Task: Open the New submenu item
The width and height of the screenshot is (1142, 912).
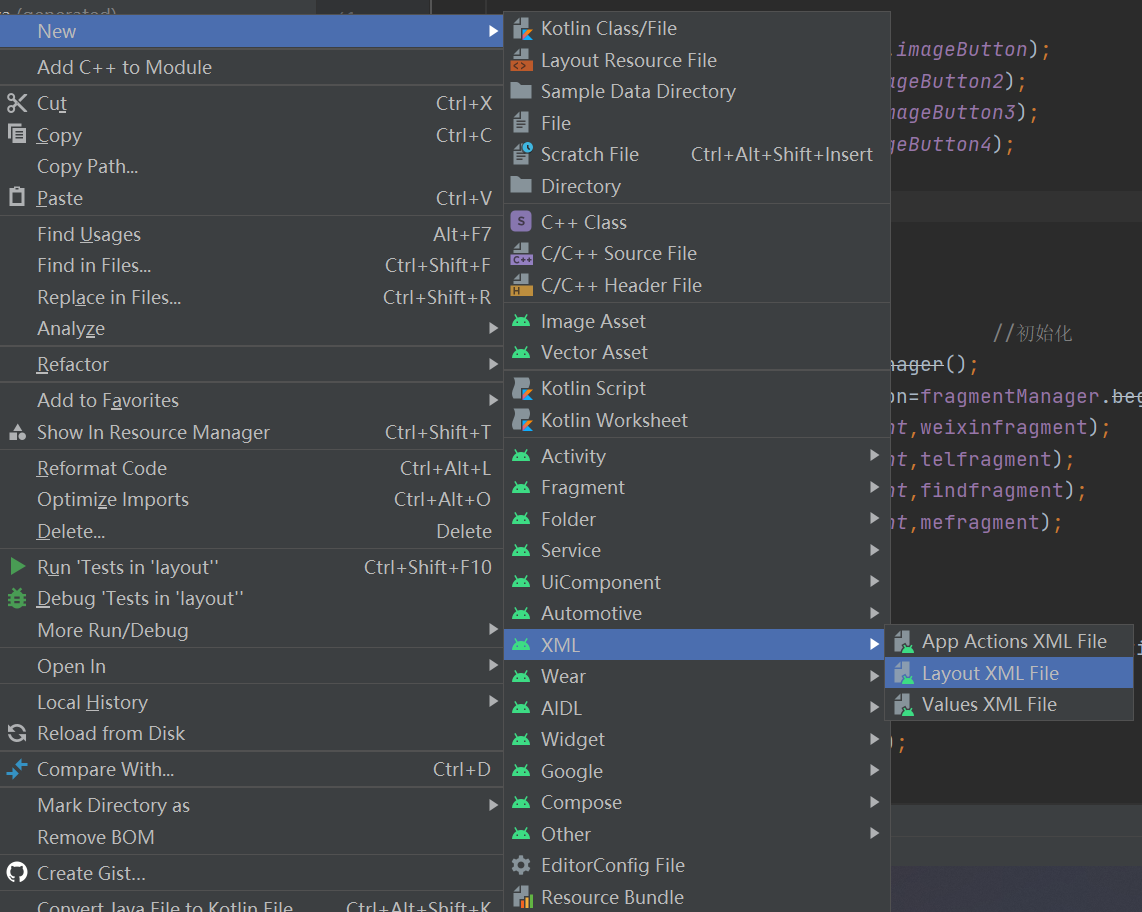Action: point(251,31)
